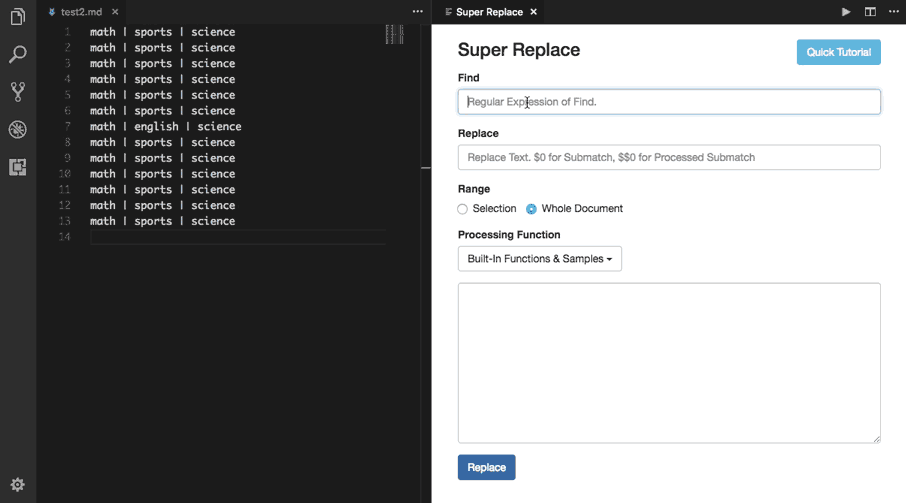The width and height of the screenshot is (906, 503).
Task: Place cursor on empty line 14
Action: (x=237, y=237)
